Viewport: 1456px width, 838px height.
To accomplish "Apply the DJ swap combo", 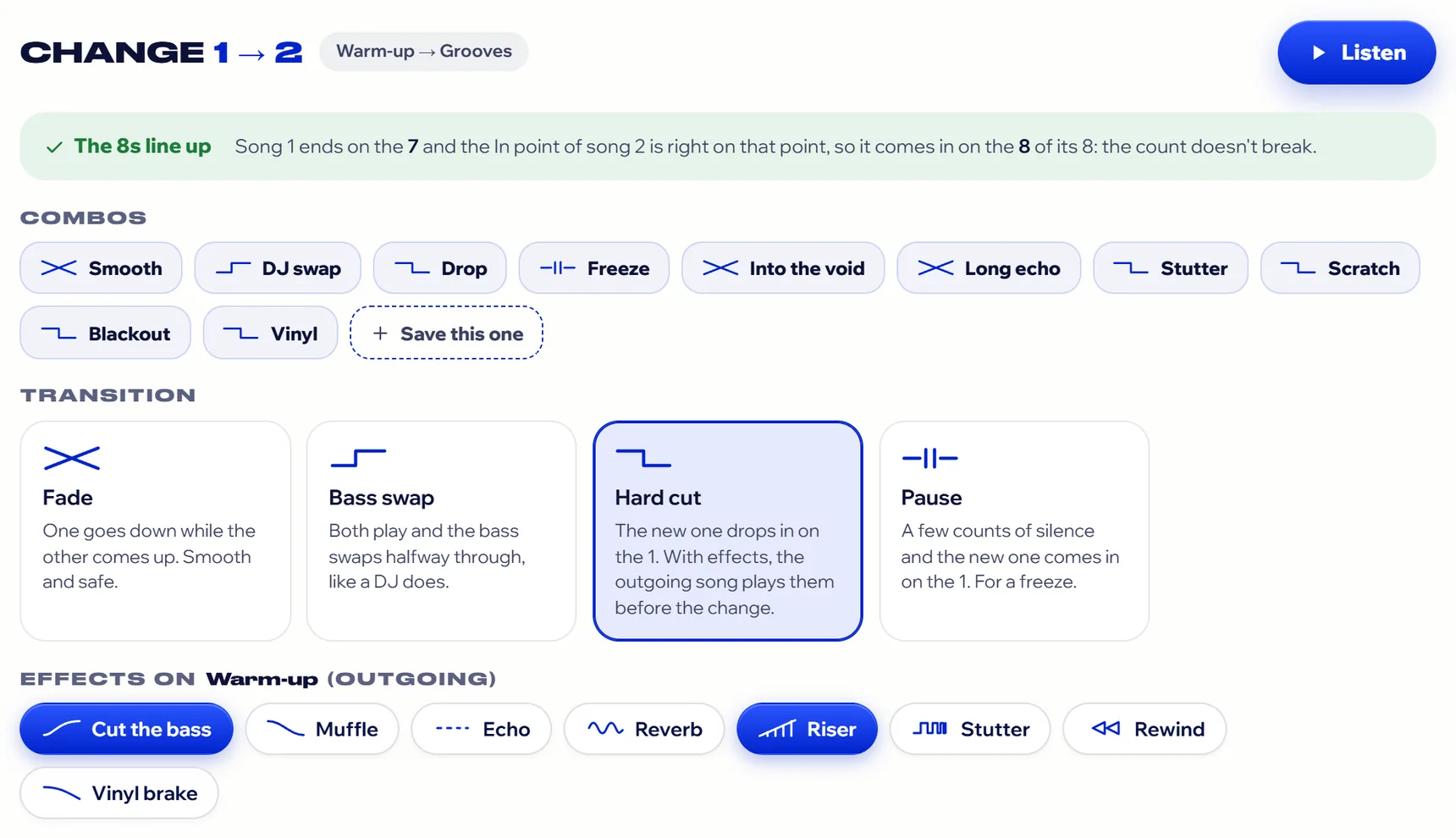I will coord(278,268).
